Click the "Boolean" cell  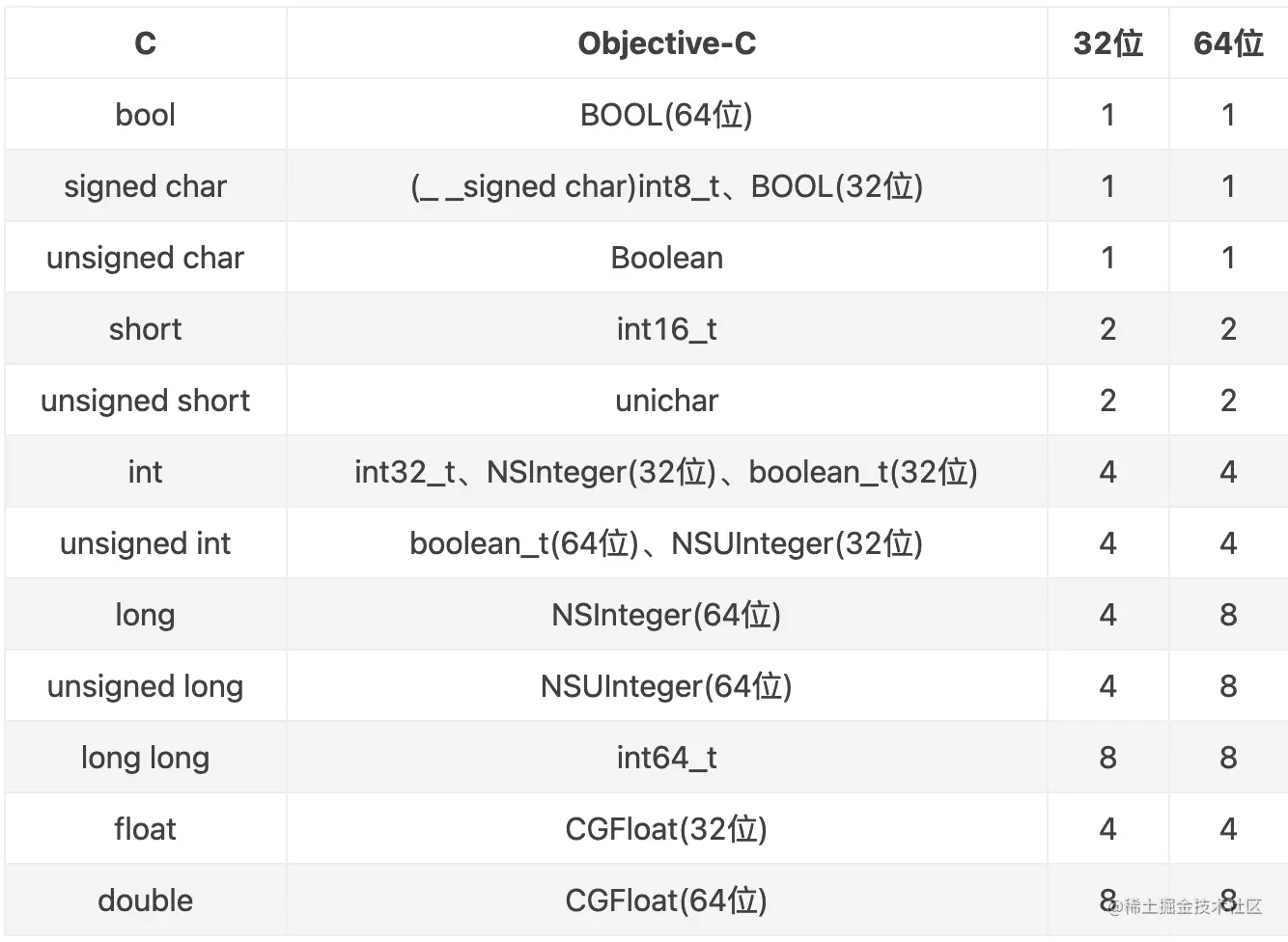pos(666,258)
